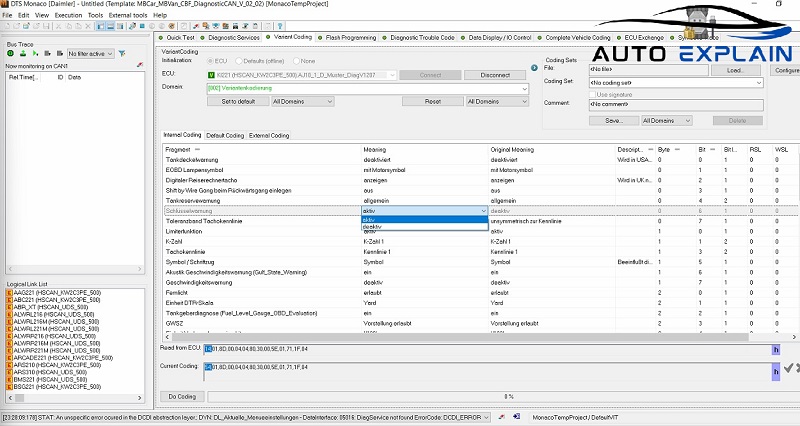This screenshot has height=426, width=800.
Task: Click the funnel filter icon in Bus Trace
Action: pos(122,52)
